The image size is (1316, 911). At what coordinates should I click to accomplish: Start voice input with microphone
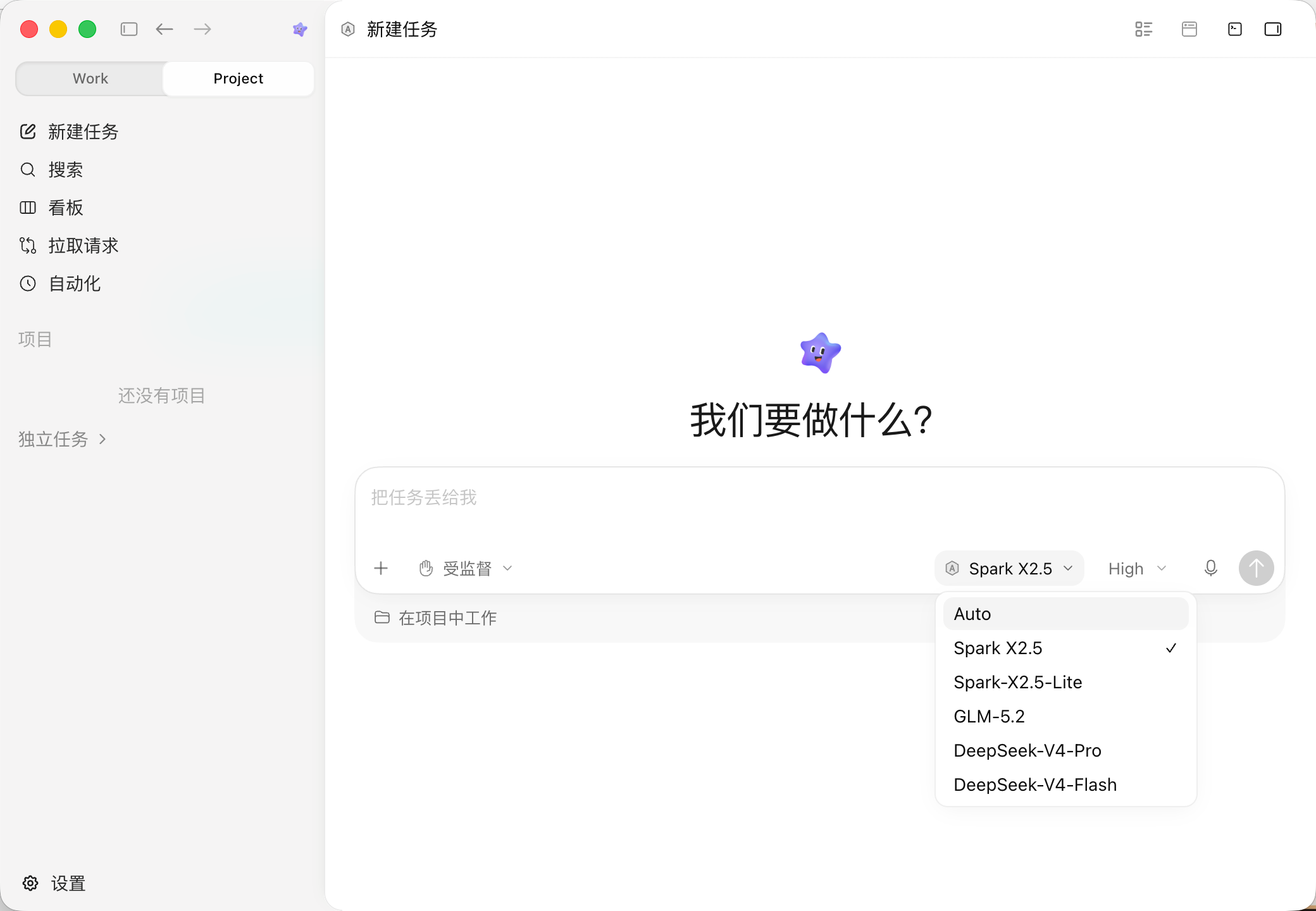coord(1211,568)
